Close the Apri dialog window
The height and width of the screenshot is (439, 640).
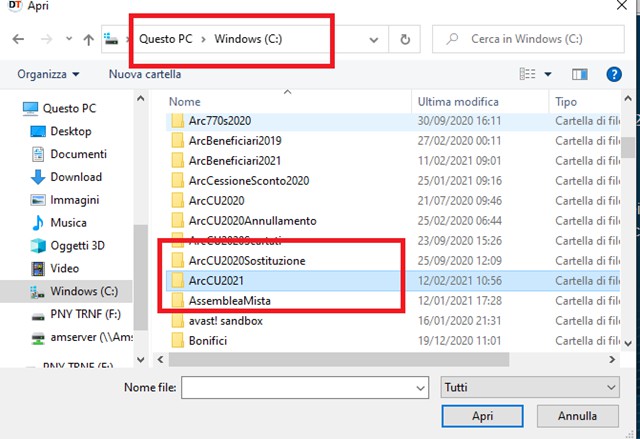coord(622,5)
